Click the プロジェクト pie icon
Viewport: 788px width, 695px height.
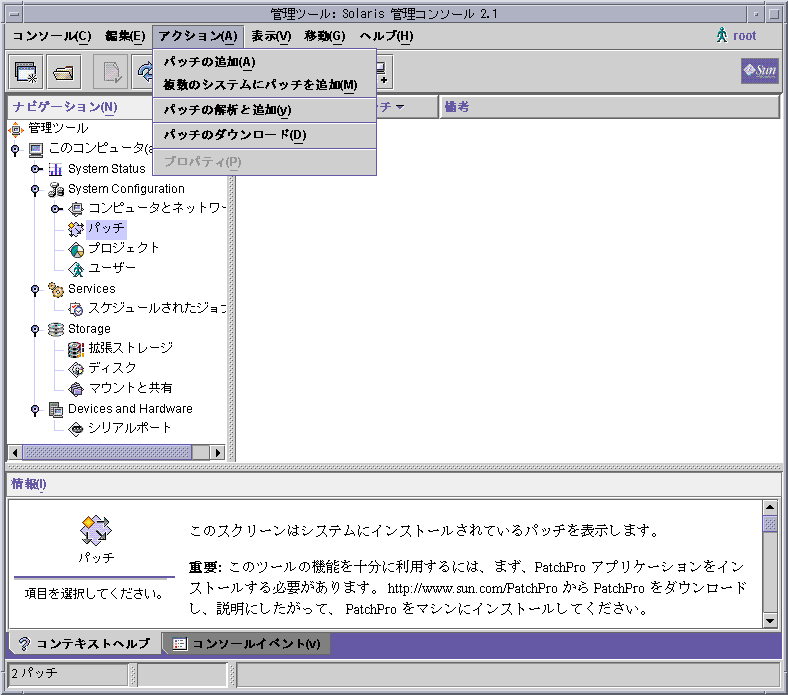point(76,249)
